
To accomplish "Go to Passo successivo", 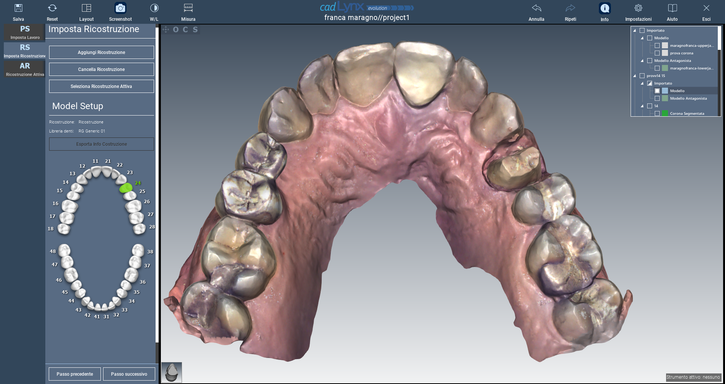I will [x=129, y=373].
